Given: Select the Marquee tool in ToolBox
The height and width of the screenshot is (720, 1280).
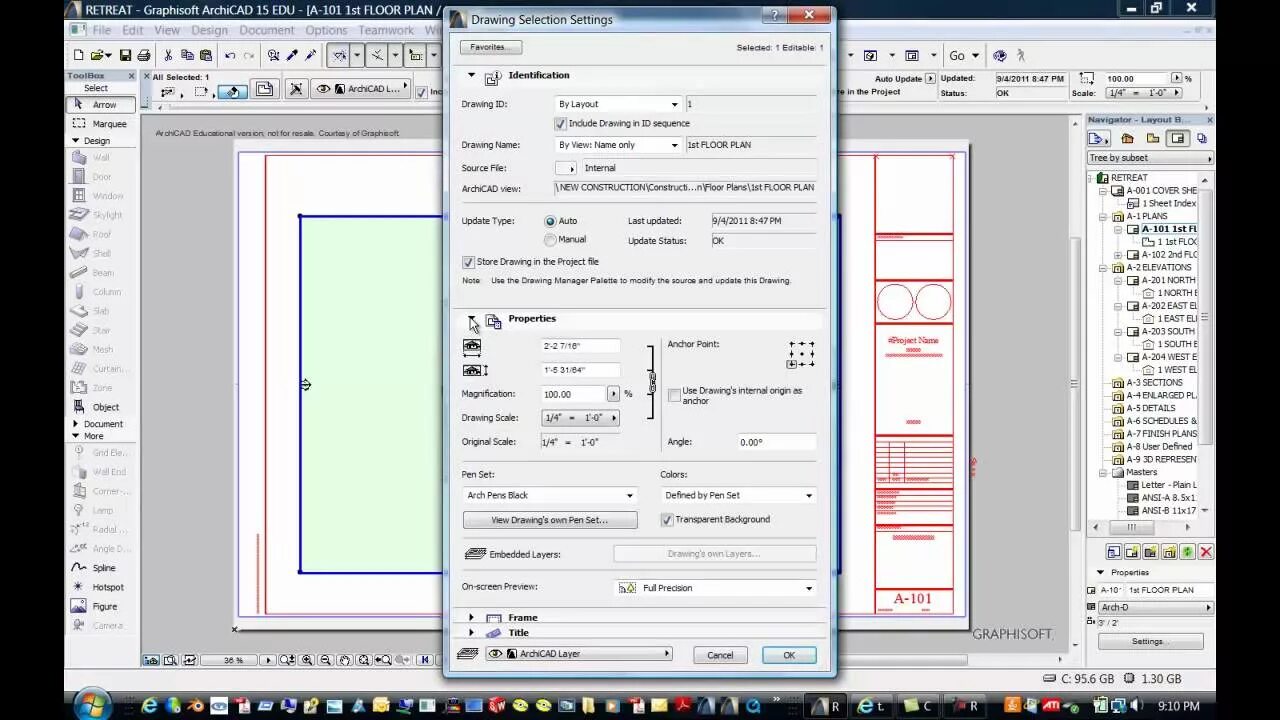Looking at the screenshot, I should pyautogui.click(x=102, y=124).
